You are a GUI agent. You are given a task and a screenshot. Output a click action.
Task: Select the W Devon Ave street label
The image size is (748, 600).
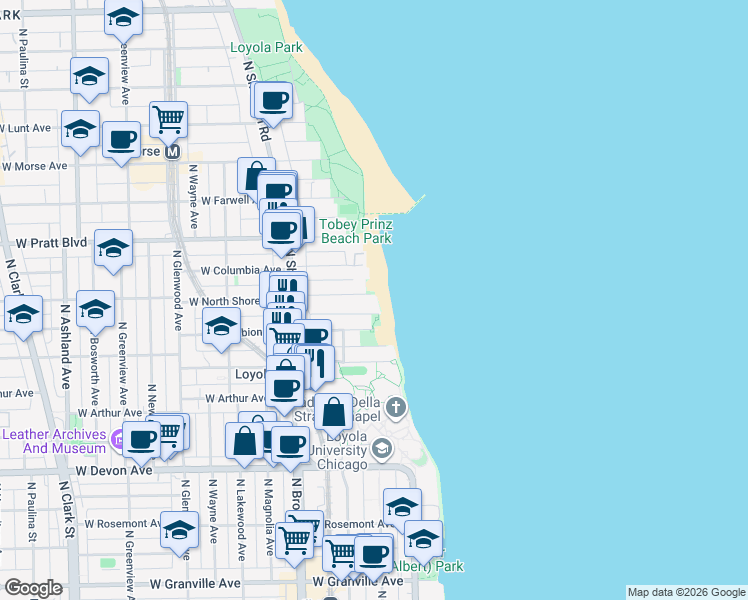click(x=114, y=471)
